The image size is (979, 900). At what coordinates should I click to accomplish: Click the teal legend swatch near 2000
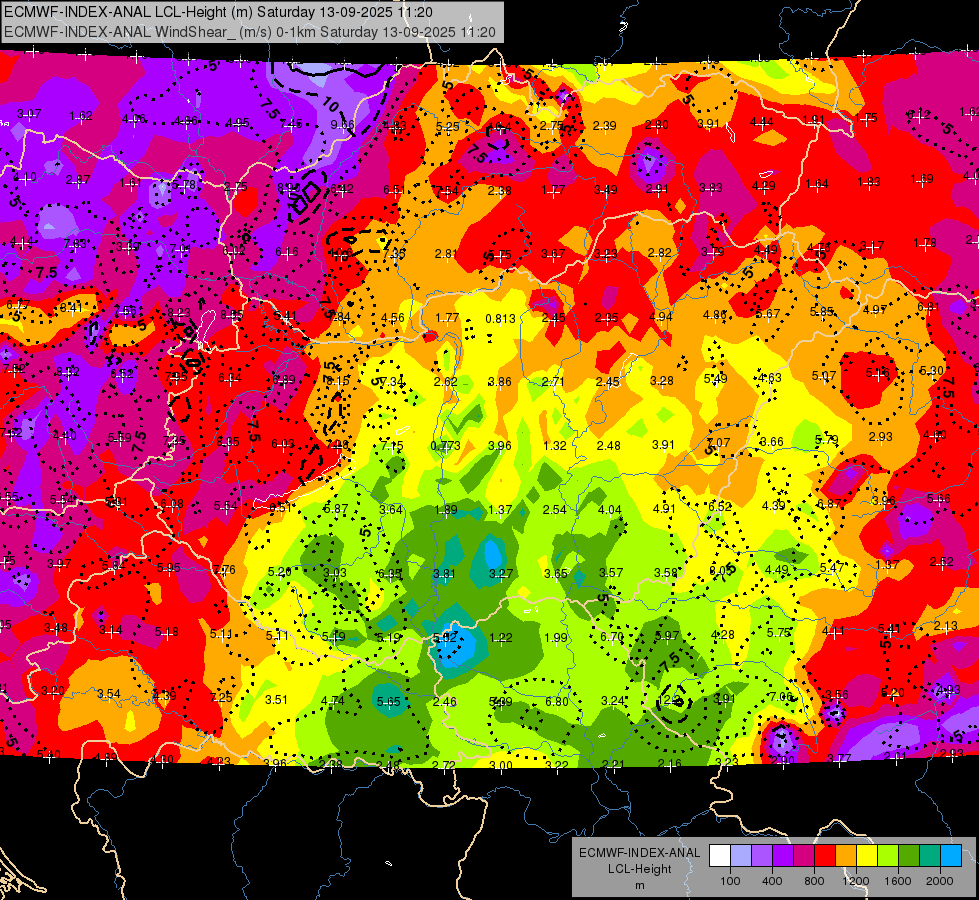click(930, 856)
